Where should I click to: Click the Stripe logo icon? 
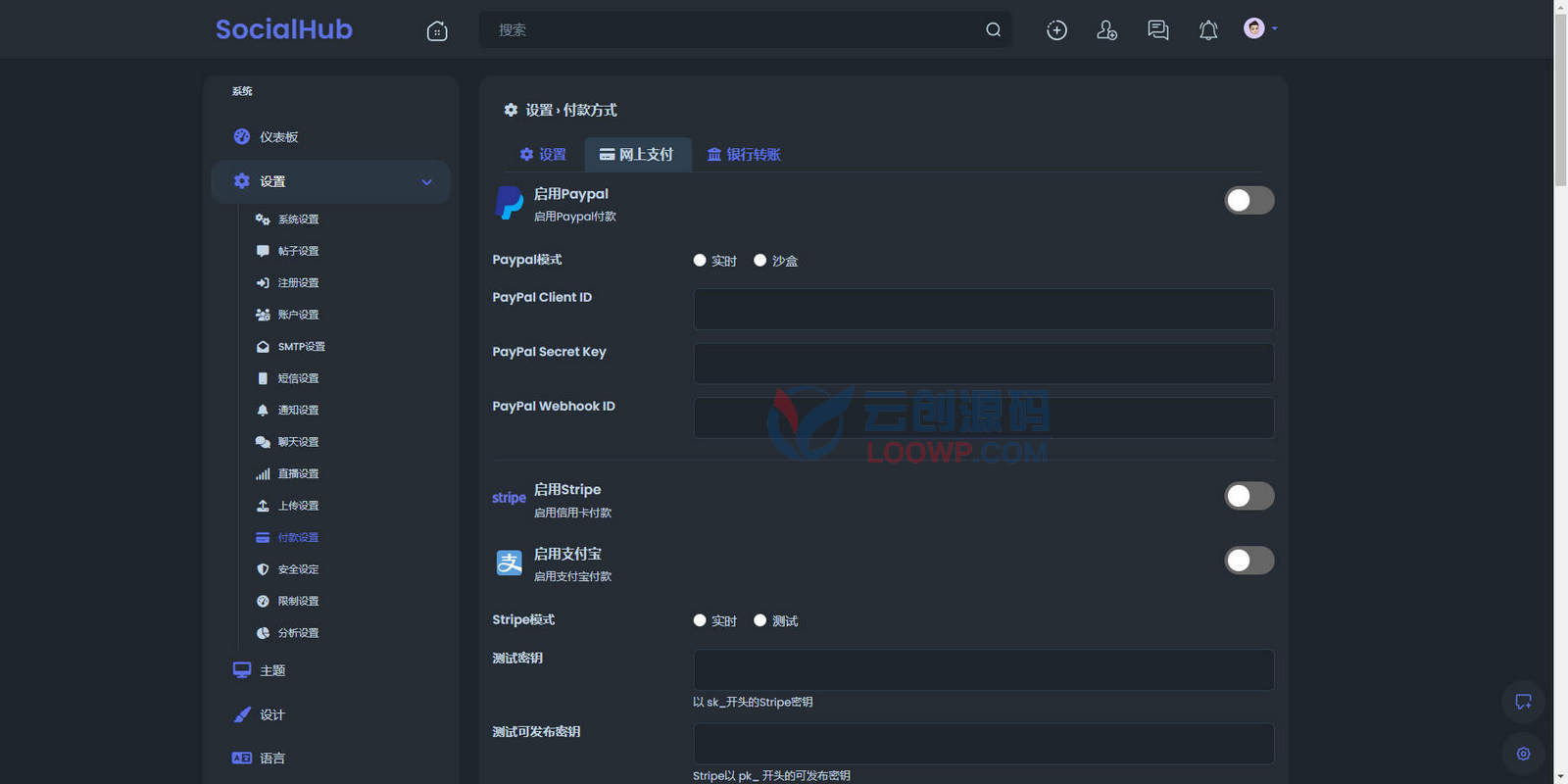coord(509,498)
